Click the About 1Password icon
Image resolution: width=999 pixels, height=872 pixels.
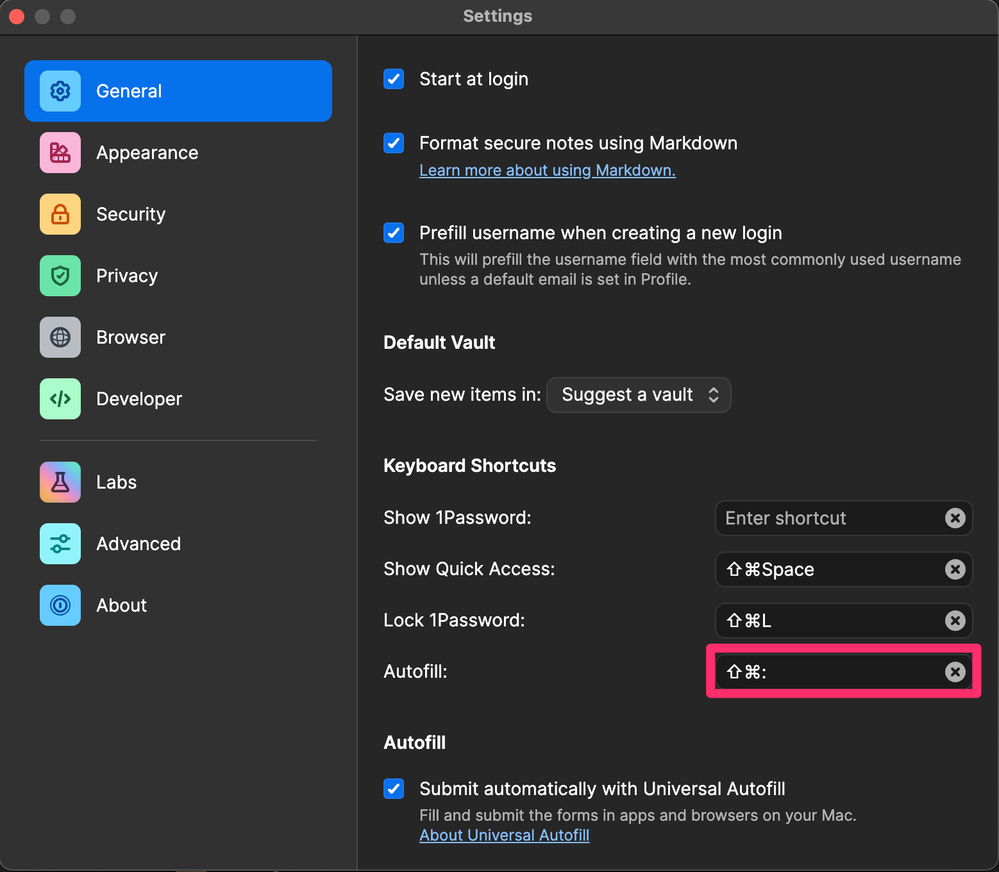[60, 605]
